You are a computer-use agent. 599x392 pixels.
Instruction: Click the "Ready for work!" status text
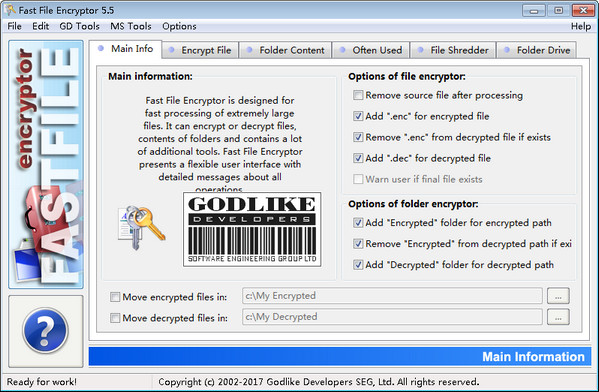pyautogui.click(x=42, y=382)
